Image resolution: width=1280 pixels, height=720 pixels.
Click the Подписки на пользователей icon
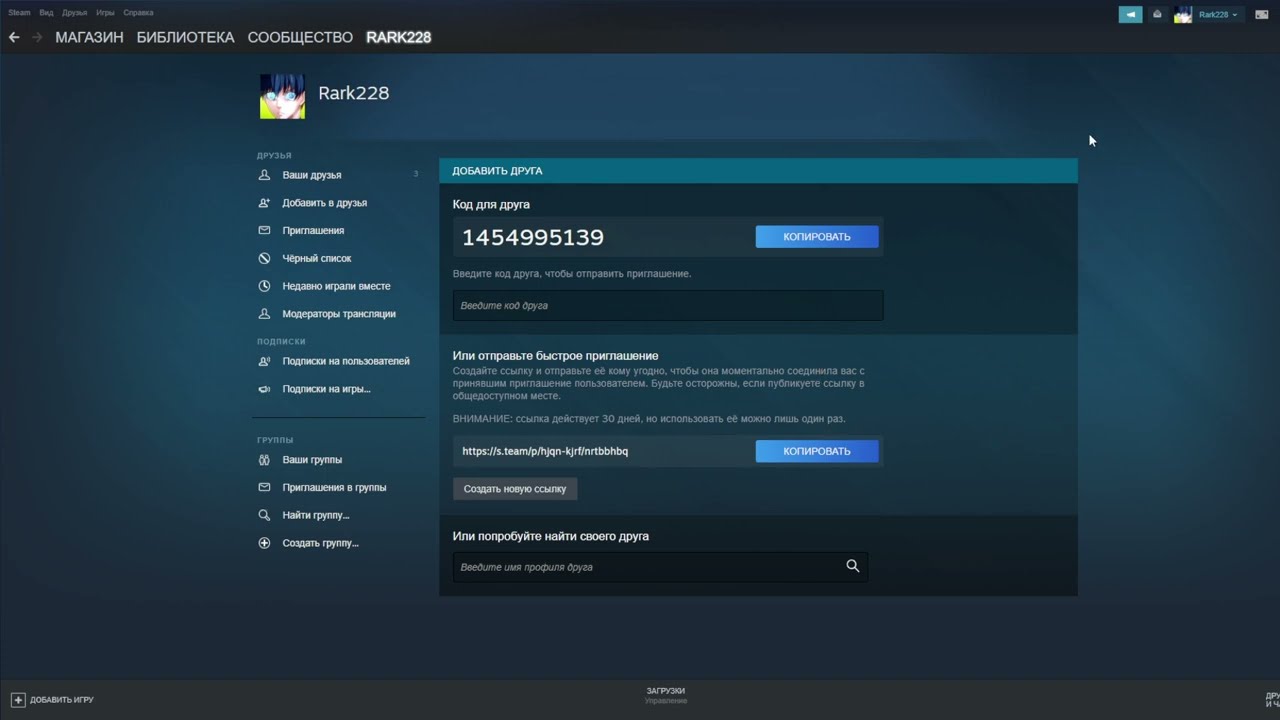click(264, 361)
